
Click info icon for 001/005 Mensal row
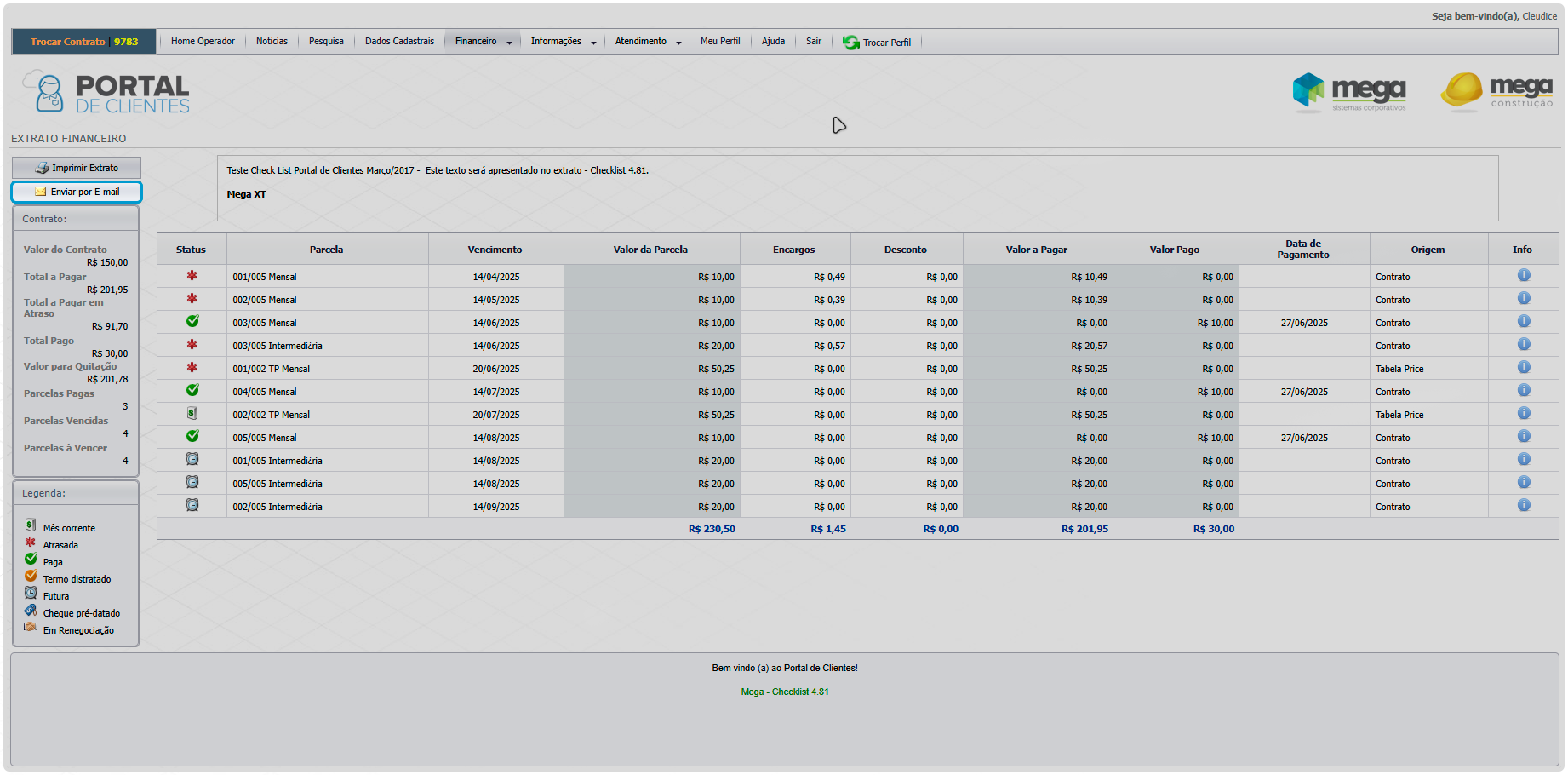click(x=1523, y=276)
